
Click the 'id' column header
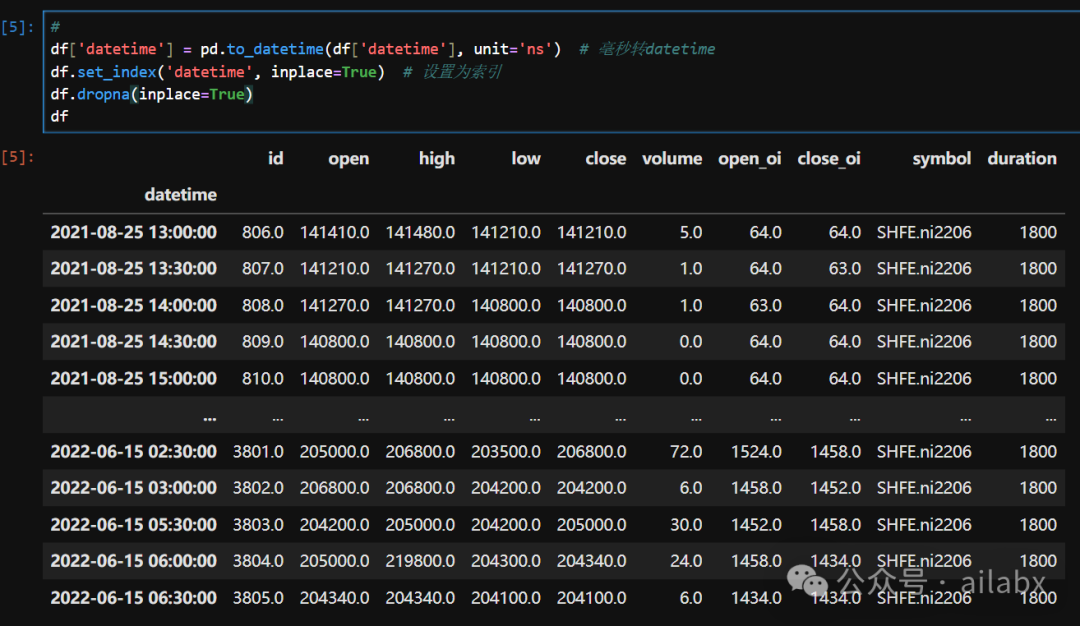click(x=276, y=158)
